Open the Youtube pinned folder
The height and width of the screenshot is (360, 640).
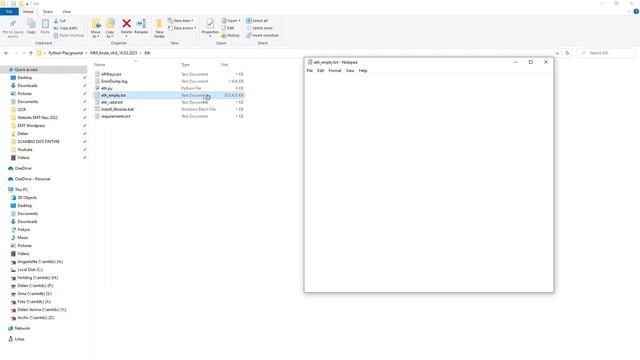point(25,149)
